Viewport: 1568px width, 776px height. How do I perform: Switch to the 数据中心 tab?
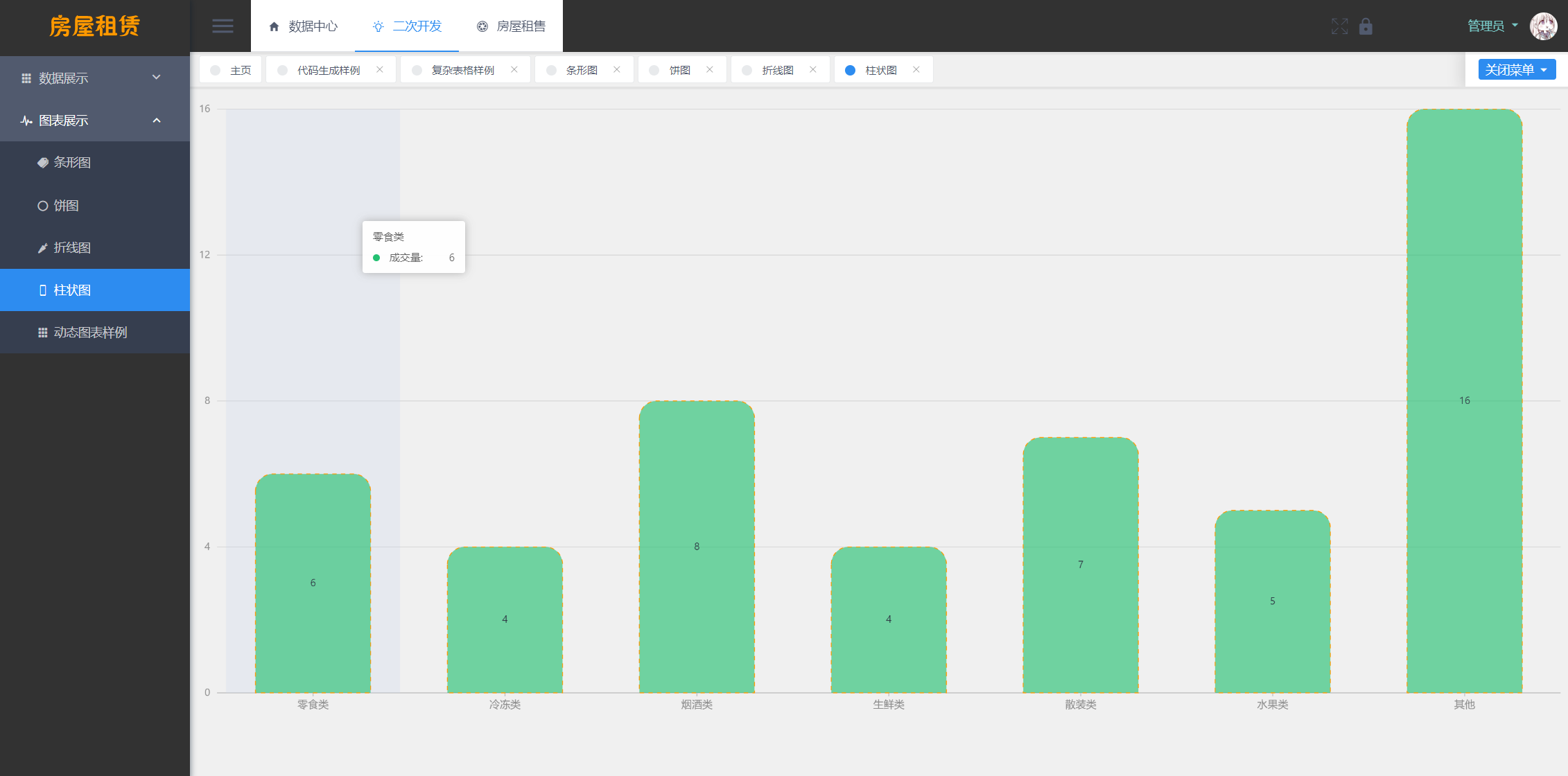pos(306,26)
